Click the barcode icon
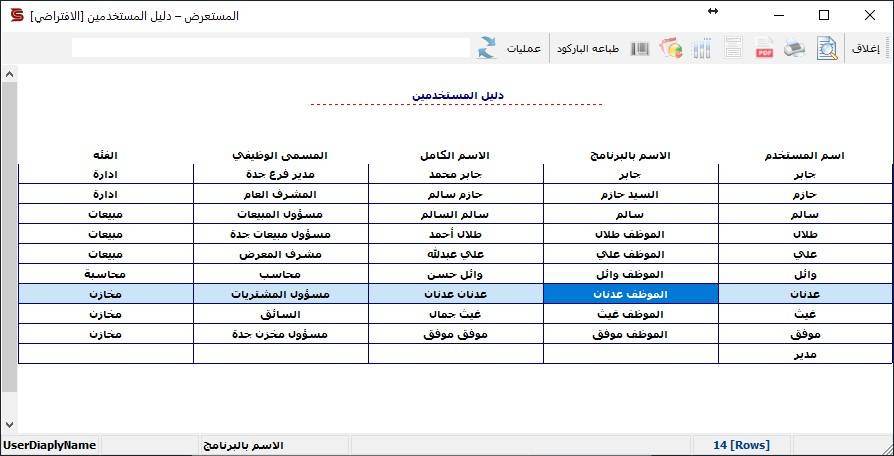 pos(640,48)
